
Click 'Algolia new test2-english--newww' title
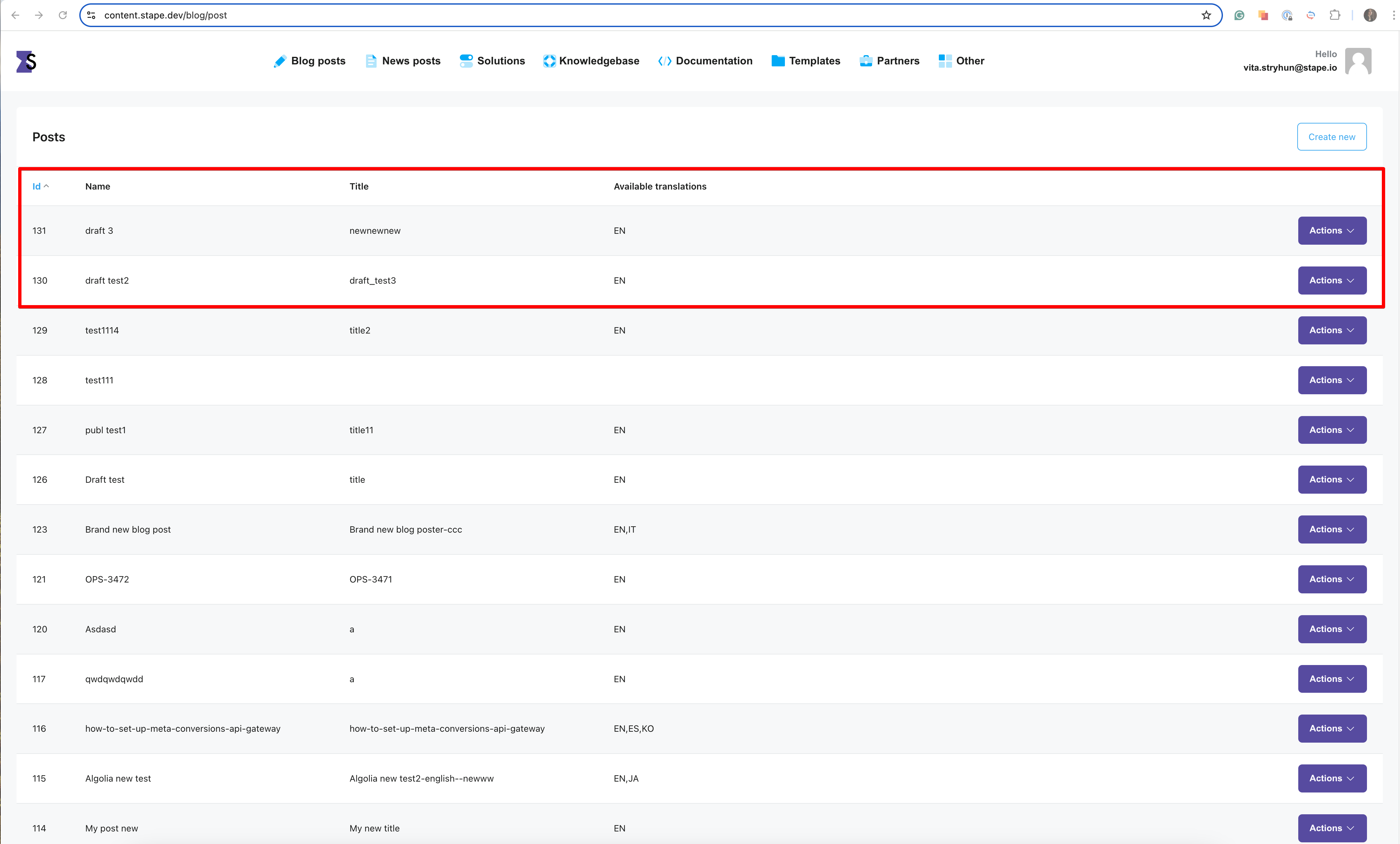(422, 779)
